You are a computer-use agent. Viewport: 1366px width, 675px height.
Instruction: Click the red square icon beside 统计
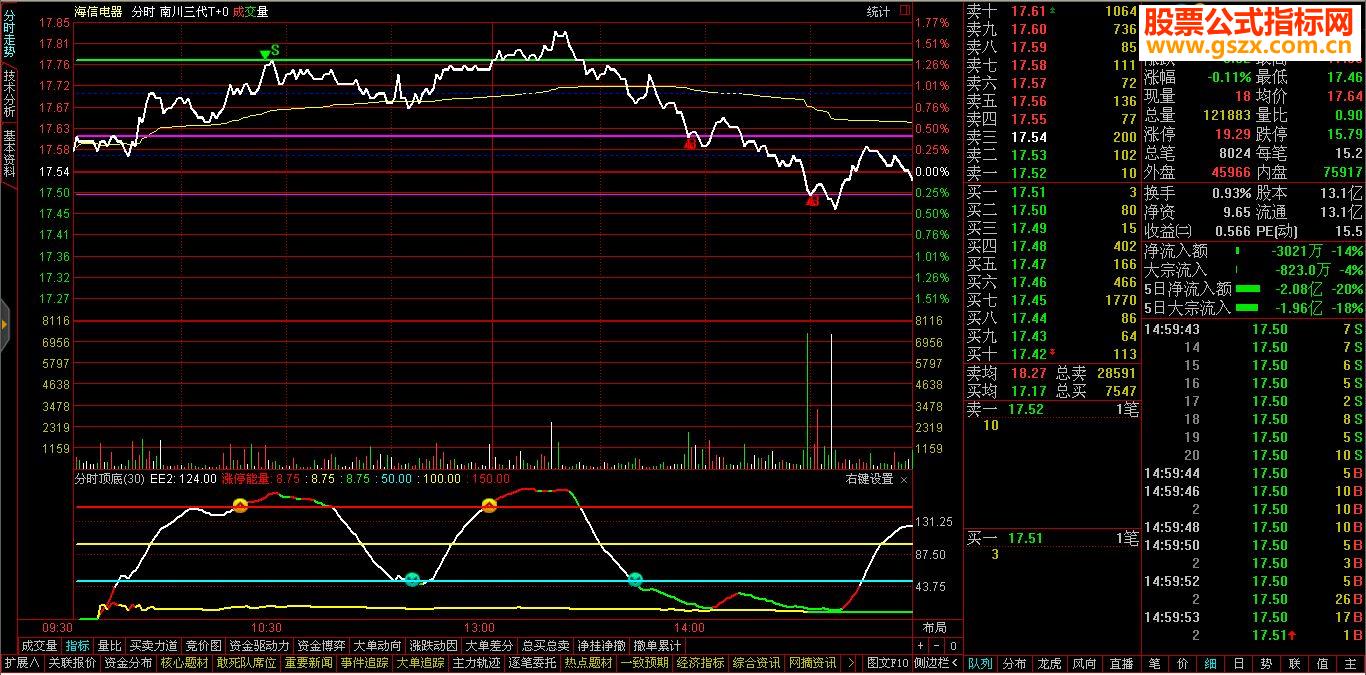(x=905, y=11)
